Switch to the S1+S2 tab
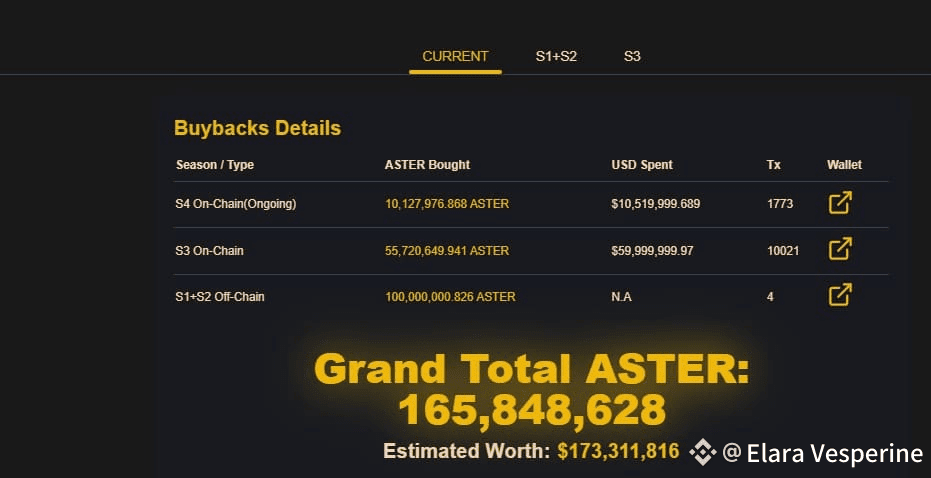The width and height of the screenshot is (931, 478). [556, 56]
